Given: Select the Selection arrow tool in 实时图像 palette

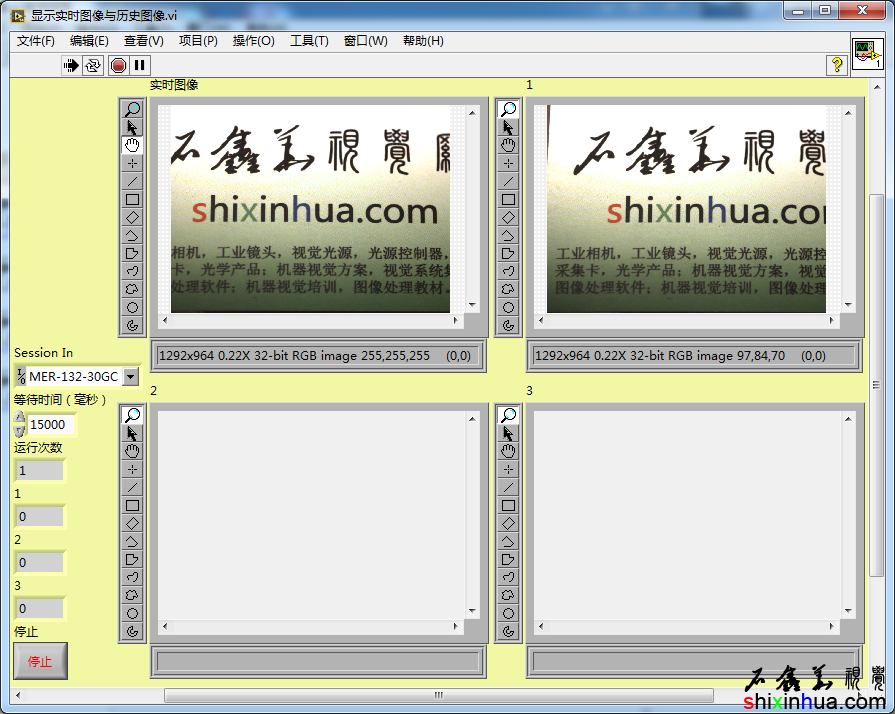Looking at the screenshot, I should [x=132, y=127].
